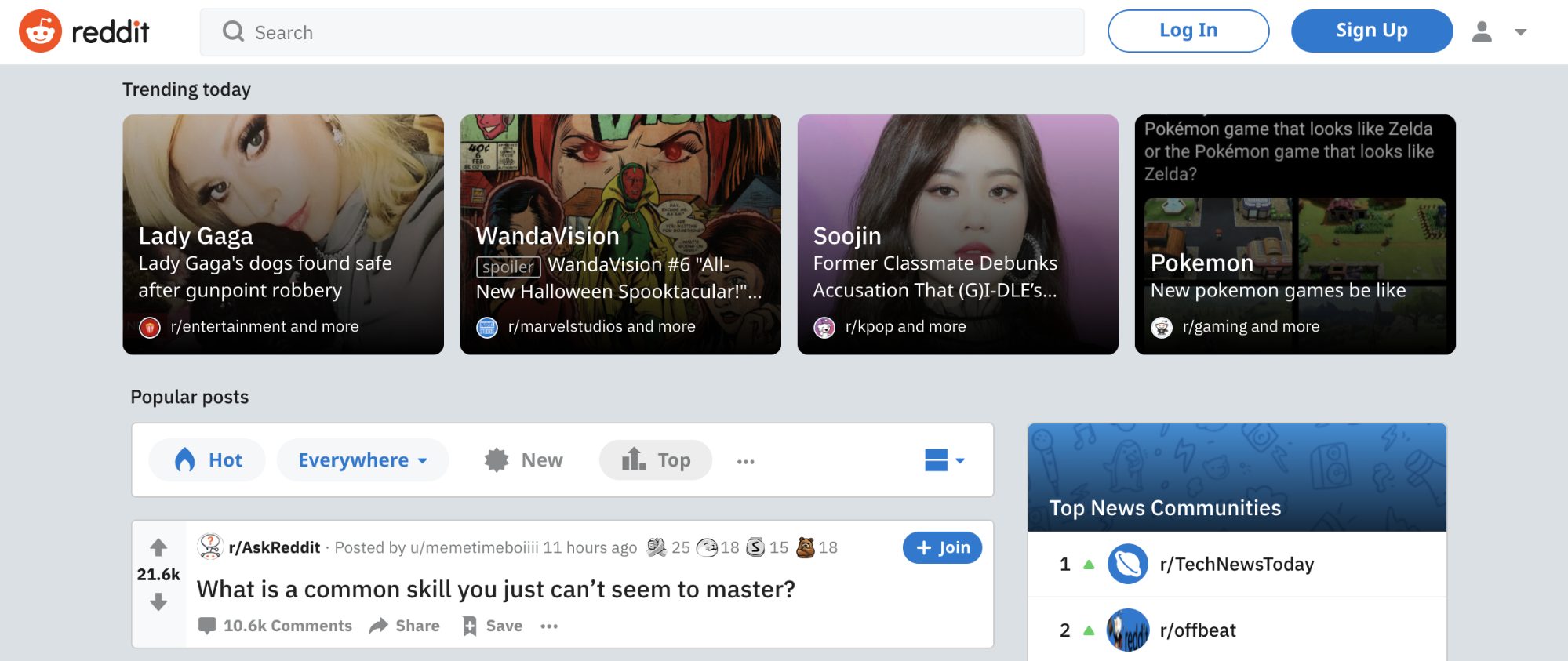The width and height of the screenshot is (1568, 661).
Task: Upvote the AskReddit post
Action: [x=158, y=547]
